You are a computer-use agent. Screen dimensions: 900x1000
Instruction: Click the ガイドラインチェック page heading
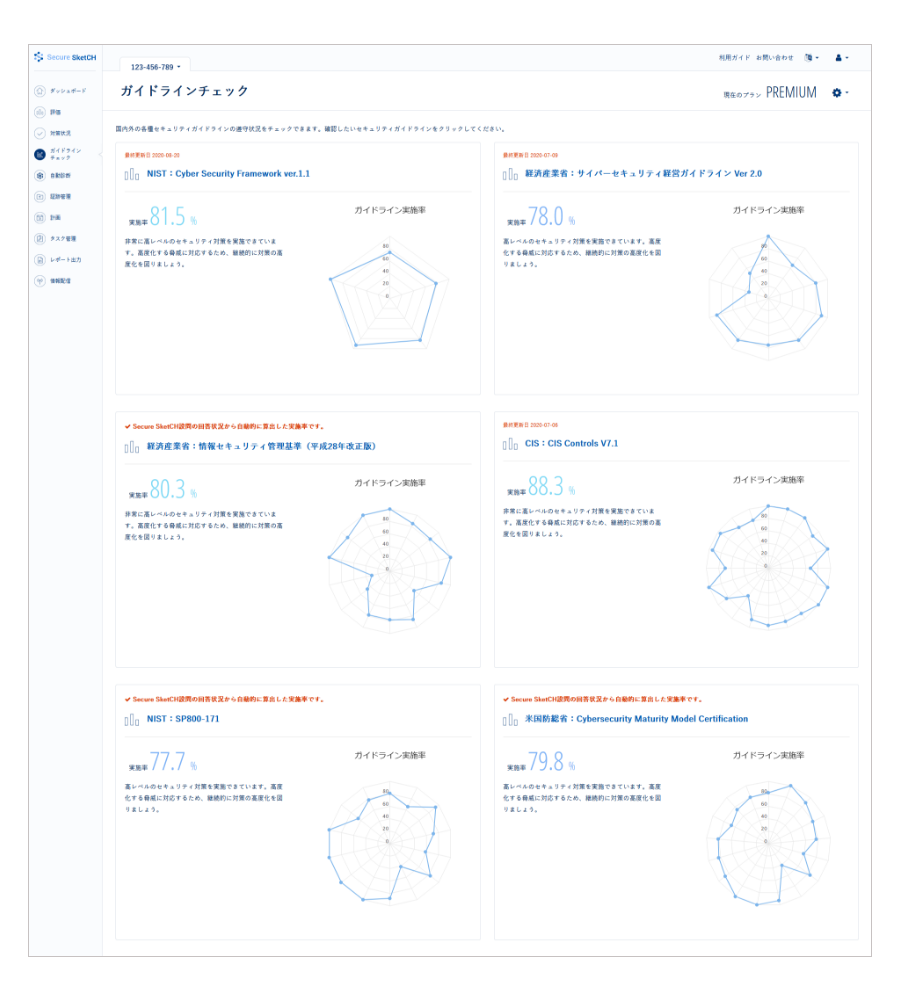[x=184, y=91]
